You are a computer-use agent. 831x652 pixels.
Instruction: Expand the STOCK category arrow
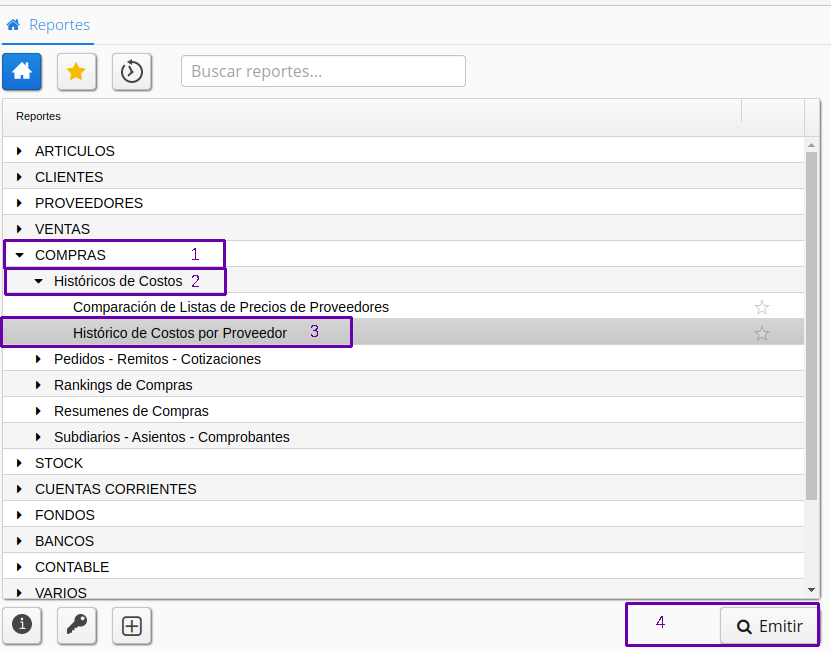[19, 463]
